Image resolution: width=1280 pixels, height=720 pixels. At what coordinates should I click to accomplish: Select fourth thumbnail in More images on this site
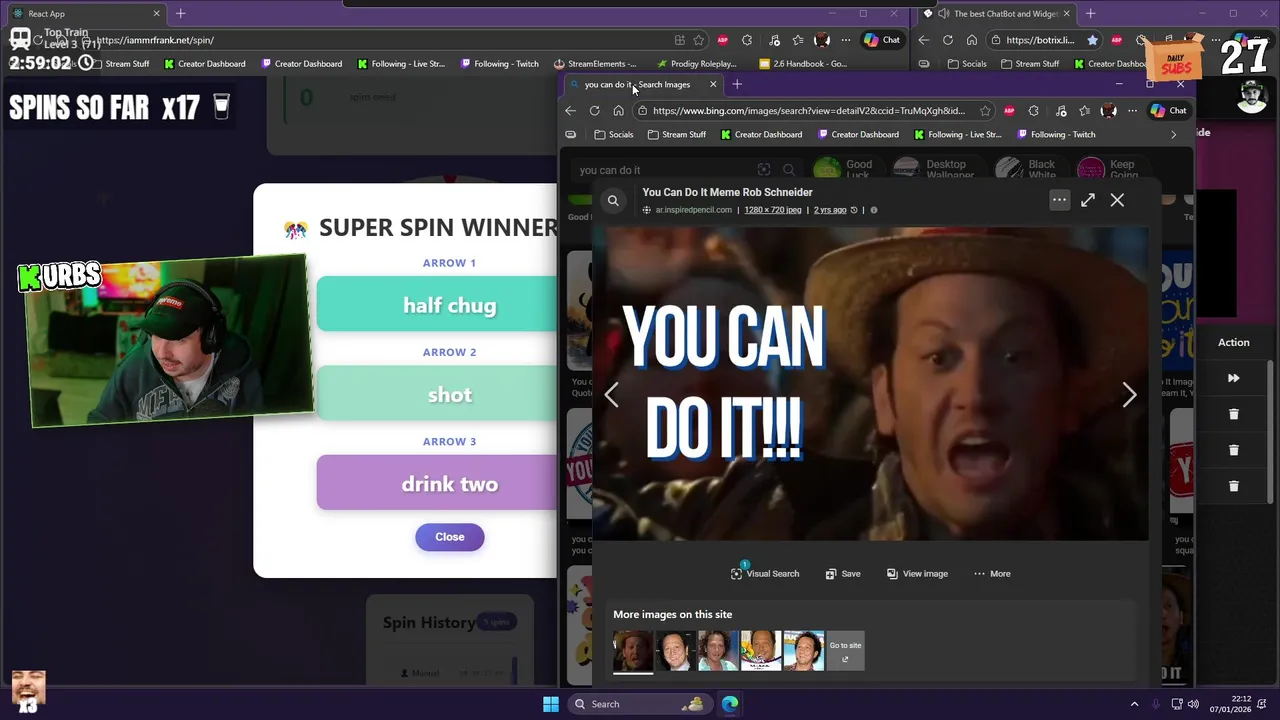click(x=760, y=651)
